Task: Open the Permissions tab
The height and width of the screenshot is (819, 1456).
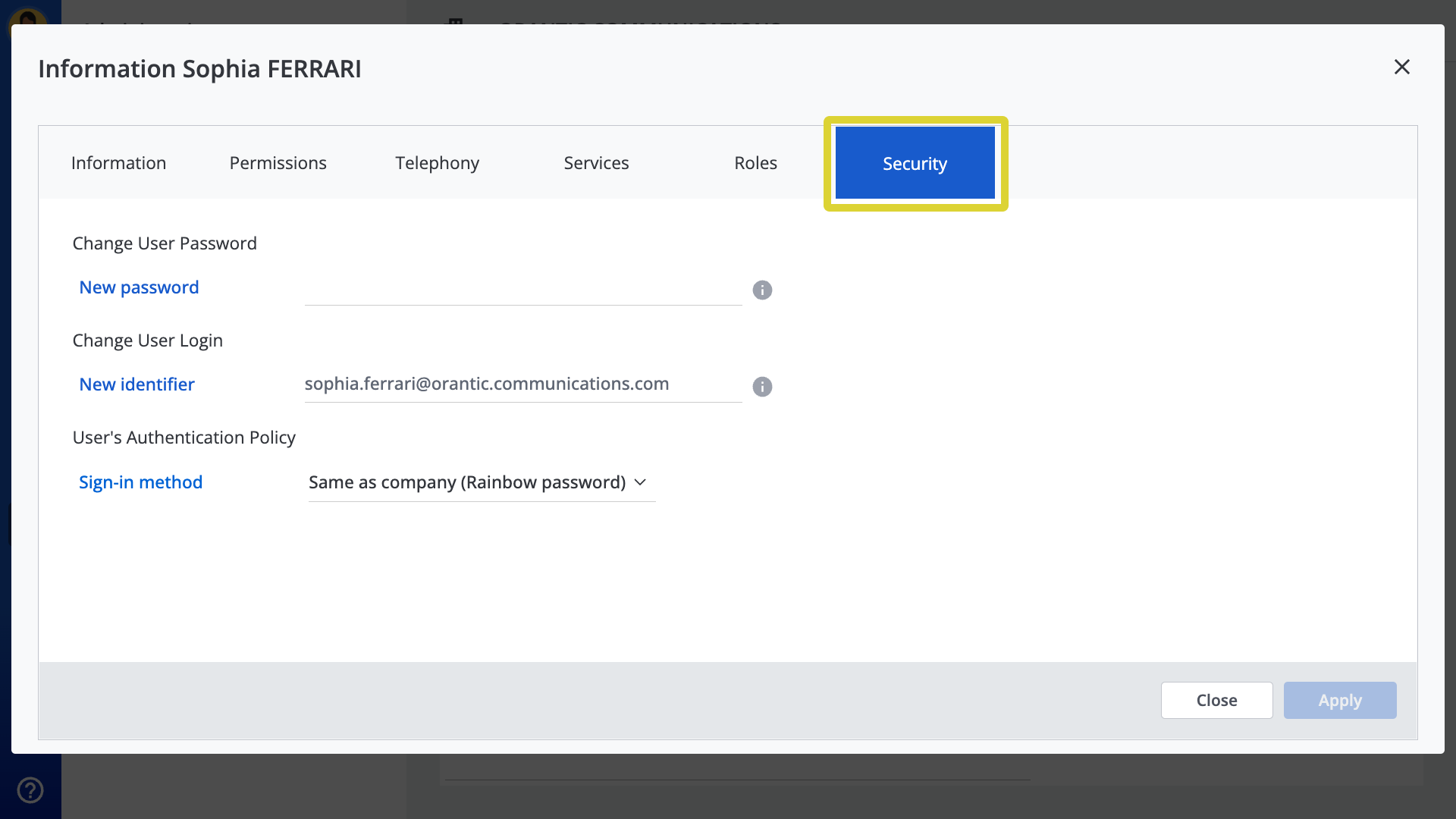Action: coord(278,162)
